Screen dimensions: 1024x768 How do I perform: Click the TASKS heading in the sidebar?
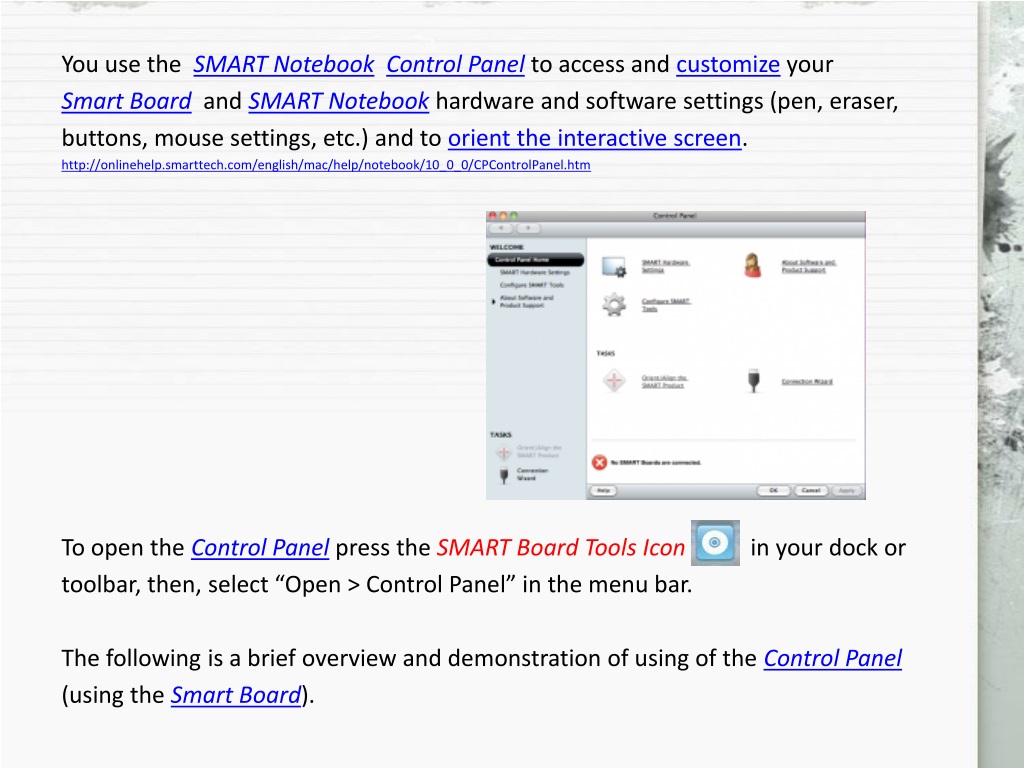click(501, 434)
